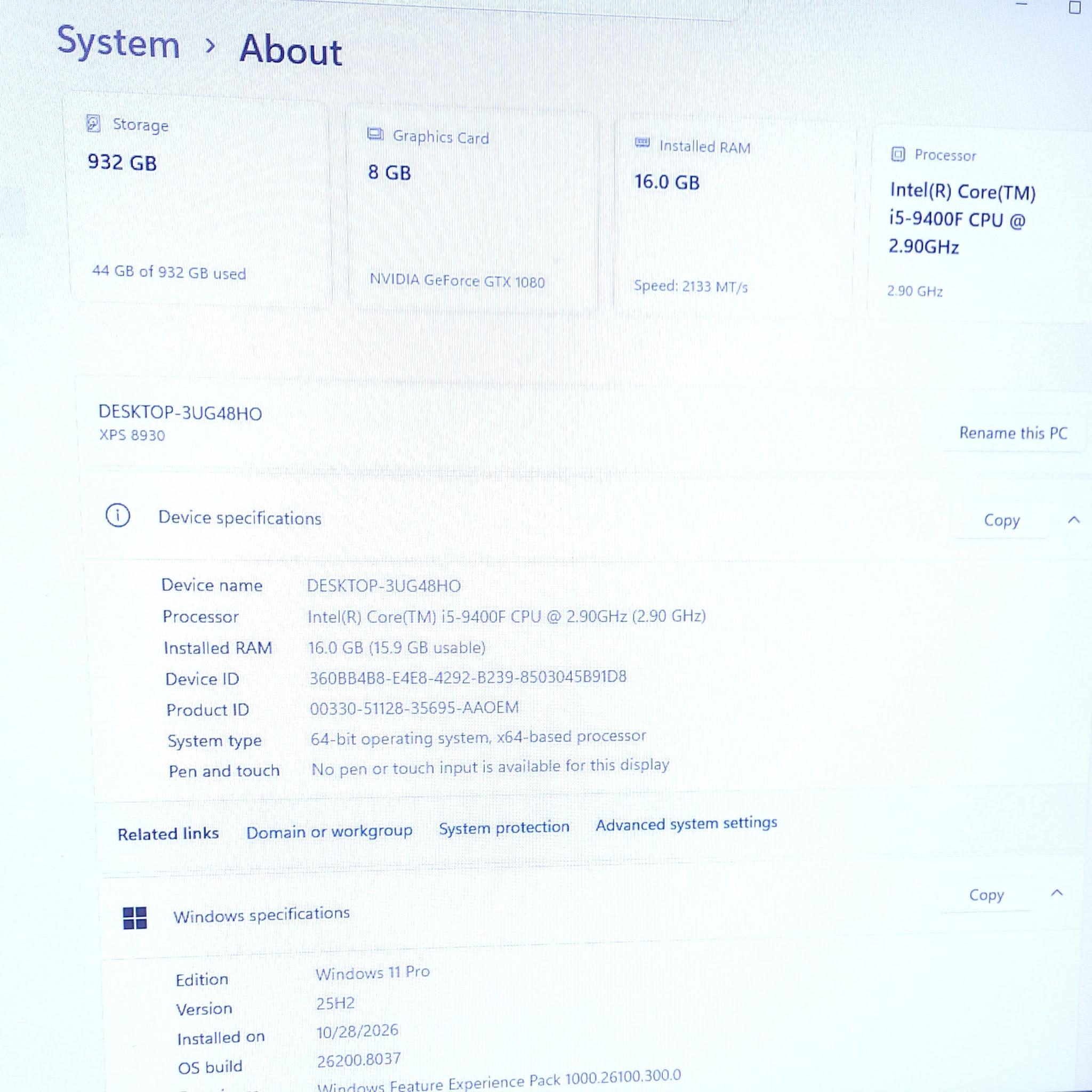Click the Storage drive icon
The image size is (1092, 1092).
point(93,123)
